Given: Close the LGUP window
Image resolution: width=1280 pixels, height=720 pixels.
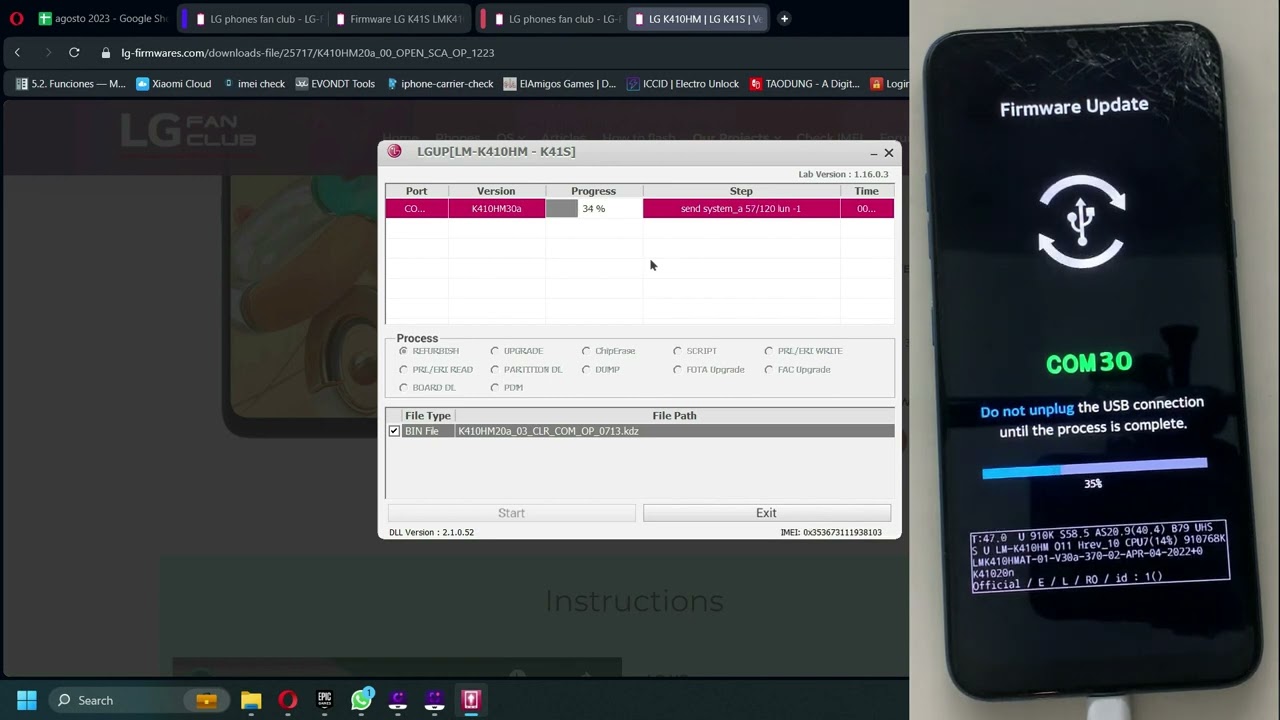Looking at the screenshot, I should pyautogui.click(x=889, y=153).
